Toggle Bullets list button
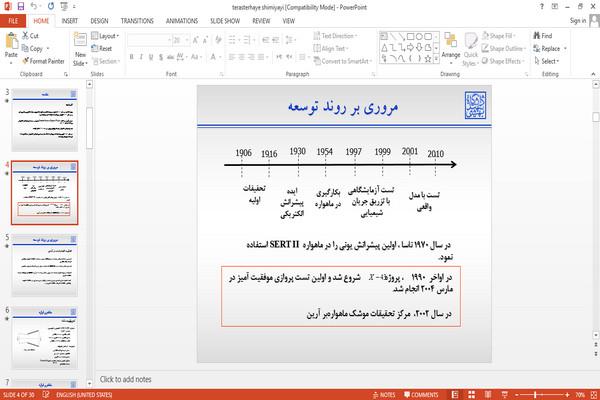Image resolution: width=600 pixels, height=400 pixels. click(234, 40)
